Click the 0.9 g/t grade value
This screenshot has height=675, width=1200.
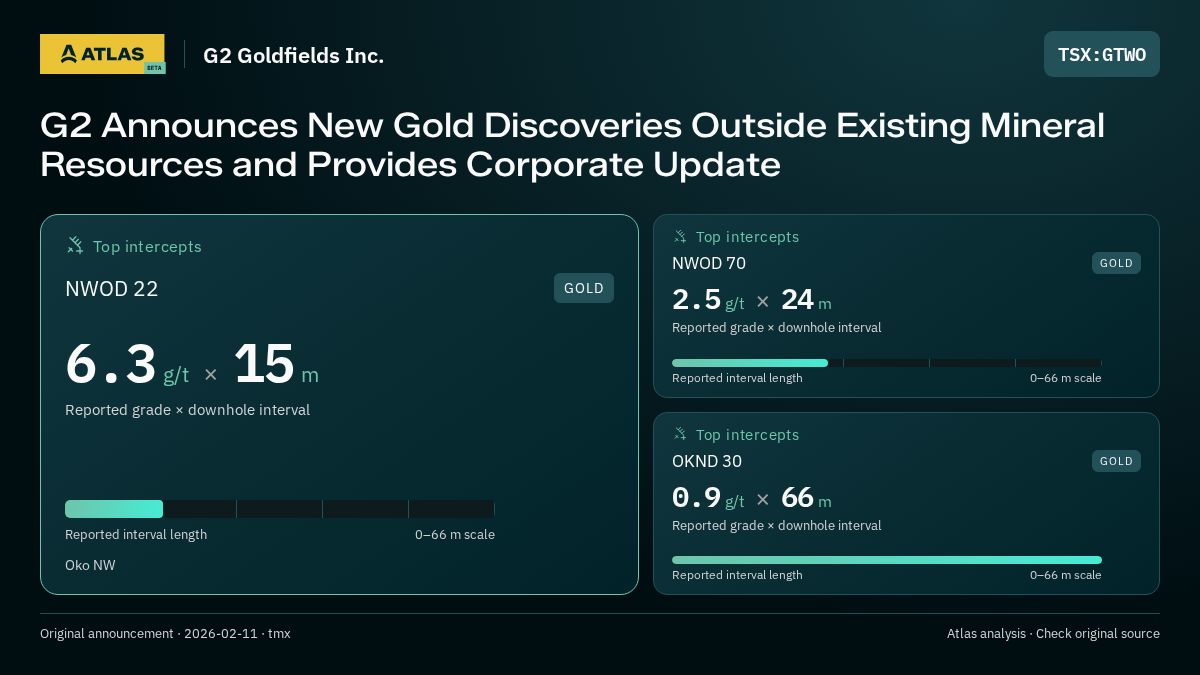(x=708, y=498)
